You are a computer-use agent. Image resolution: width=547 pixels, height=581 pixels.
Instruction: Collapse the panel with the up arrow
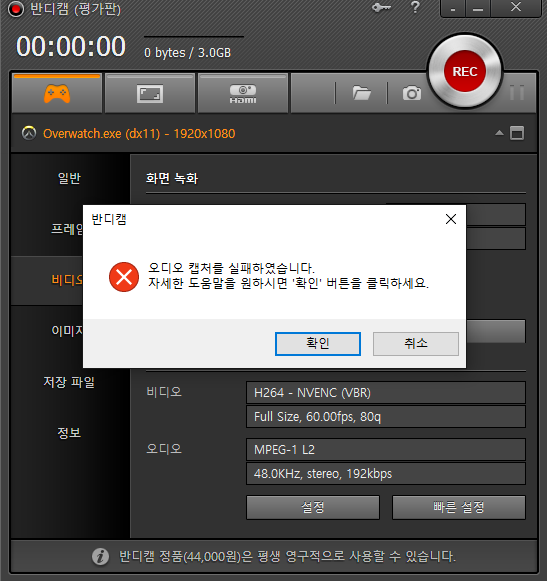pos(499,133)
